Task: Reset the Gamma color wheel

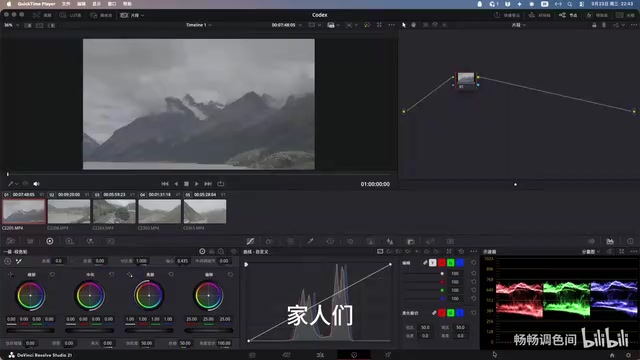Action: click(x=111, y=275)
